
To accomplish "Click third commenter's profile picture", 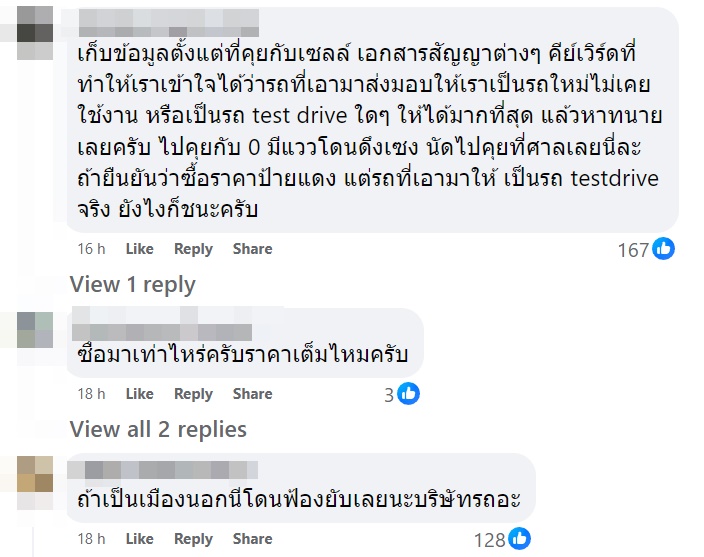I will tap(34, 473).
